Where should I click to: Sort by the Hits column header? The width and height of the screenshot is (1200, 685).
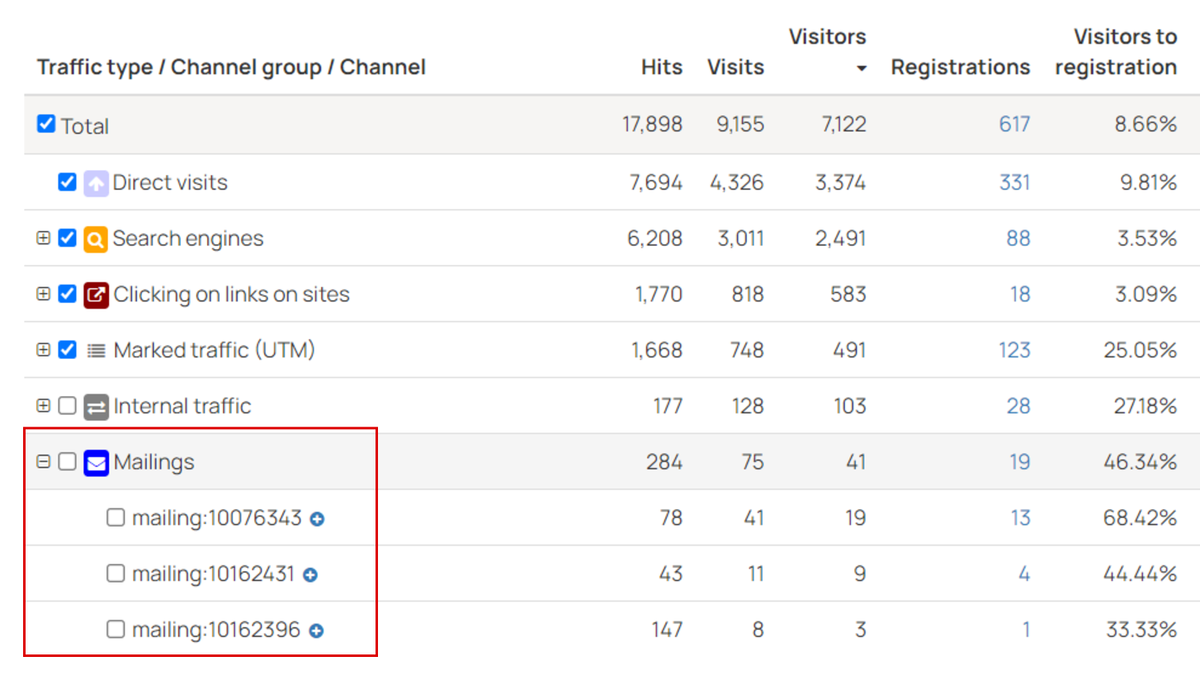pos(662,67)
